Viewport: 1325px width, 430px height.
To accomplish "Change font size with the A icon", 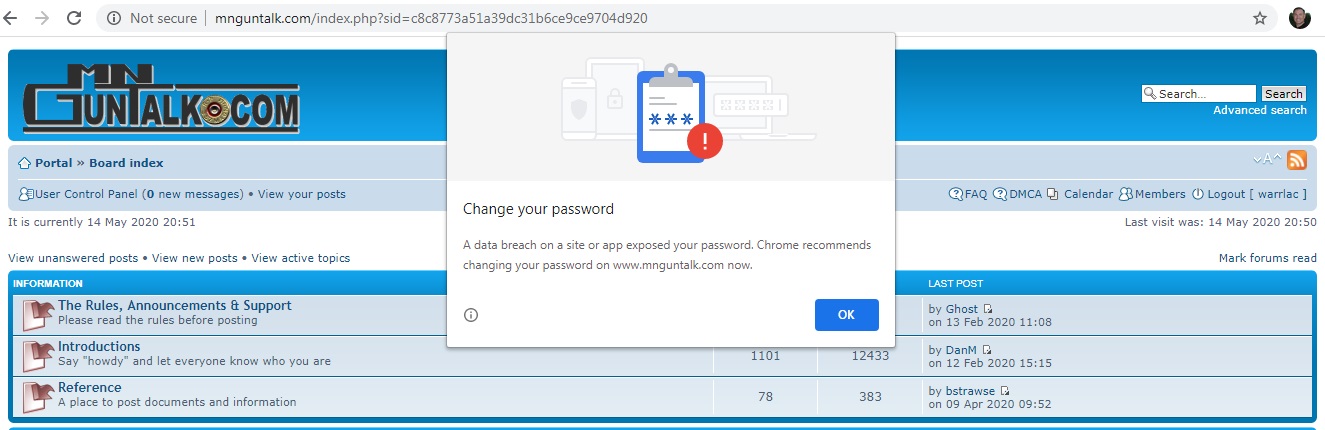I will point(1268,160).
